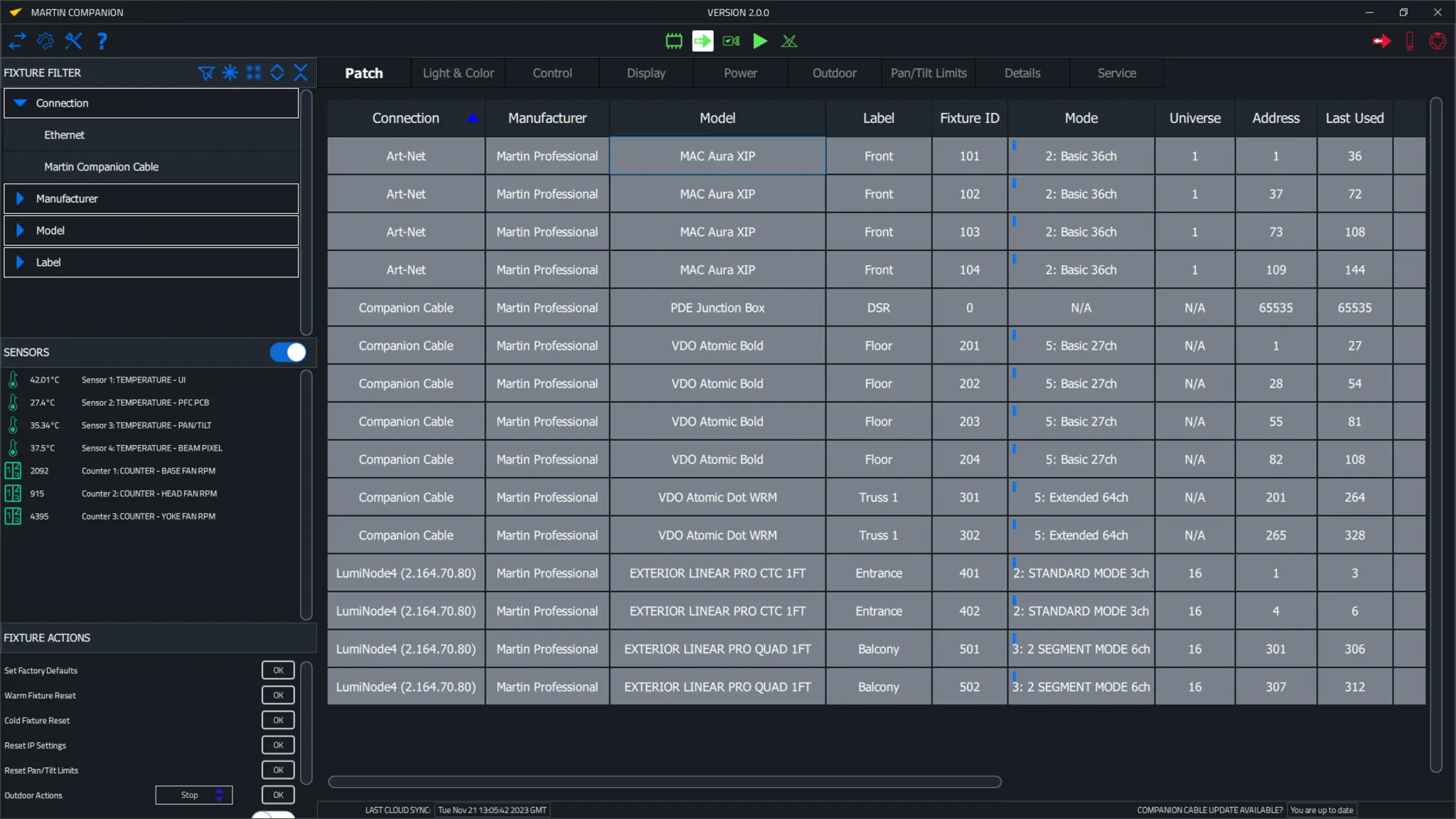
Task: Select Martin Companion Cable connection filter
Action: point(151,167)
